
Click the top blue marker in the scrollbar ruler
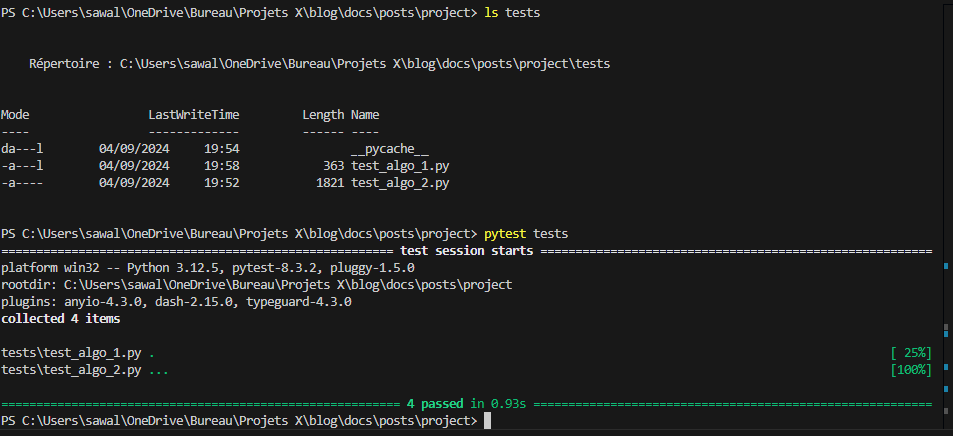946,266
